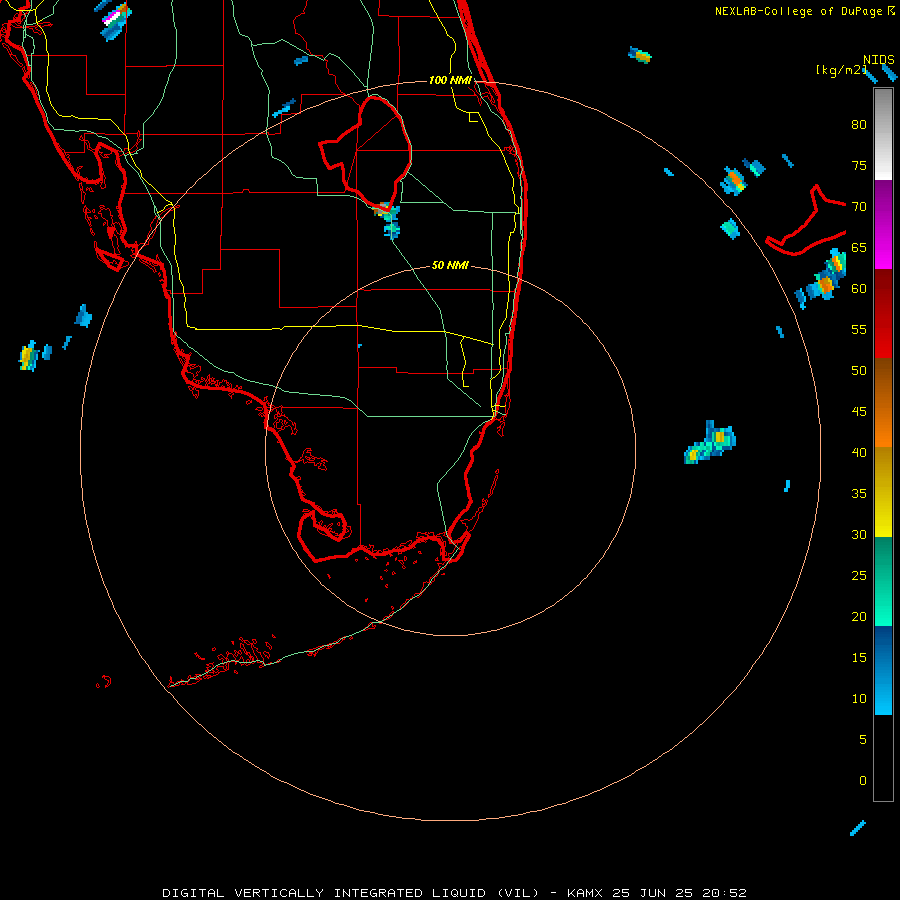Viewport: 900px width, 900px height.
Task: Click the 40 value on the scale
Action: [x=859, y=452]
